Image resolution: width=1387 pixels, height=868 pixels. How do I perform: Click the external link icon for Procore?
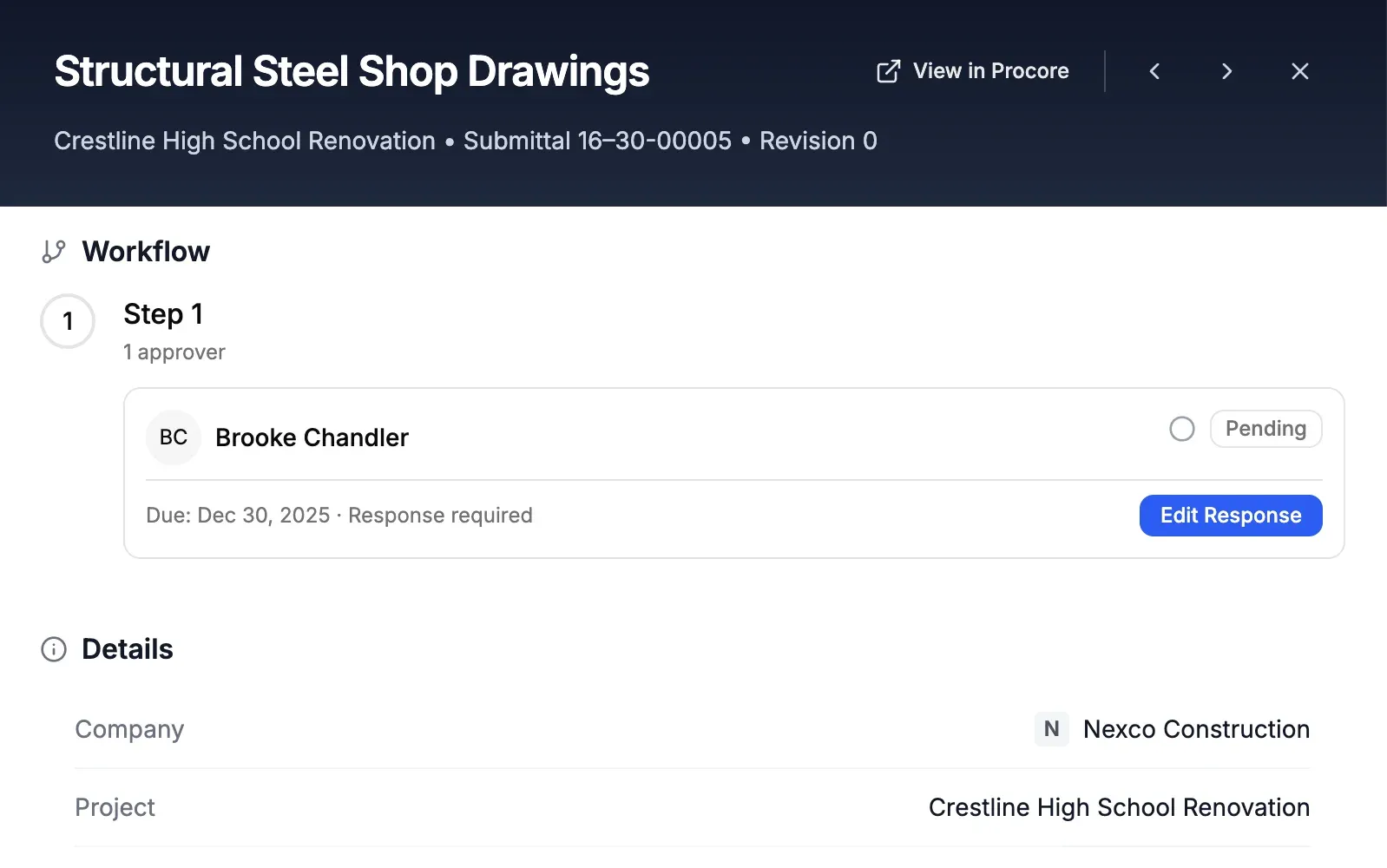coord(888,71)
